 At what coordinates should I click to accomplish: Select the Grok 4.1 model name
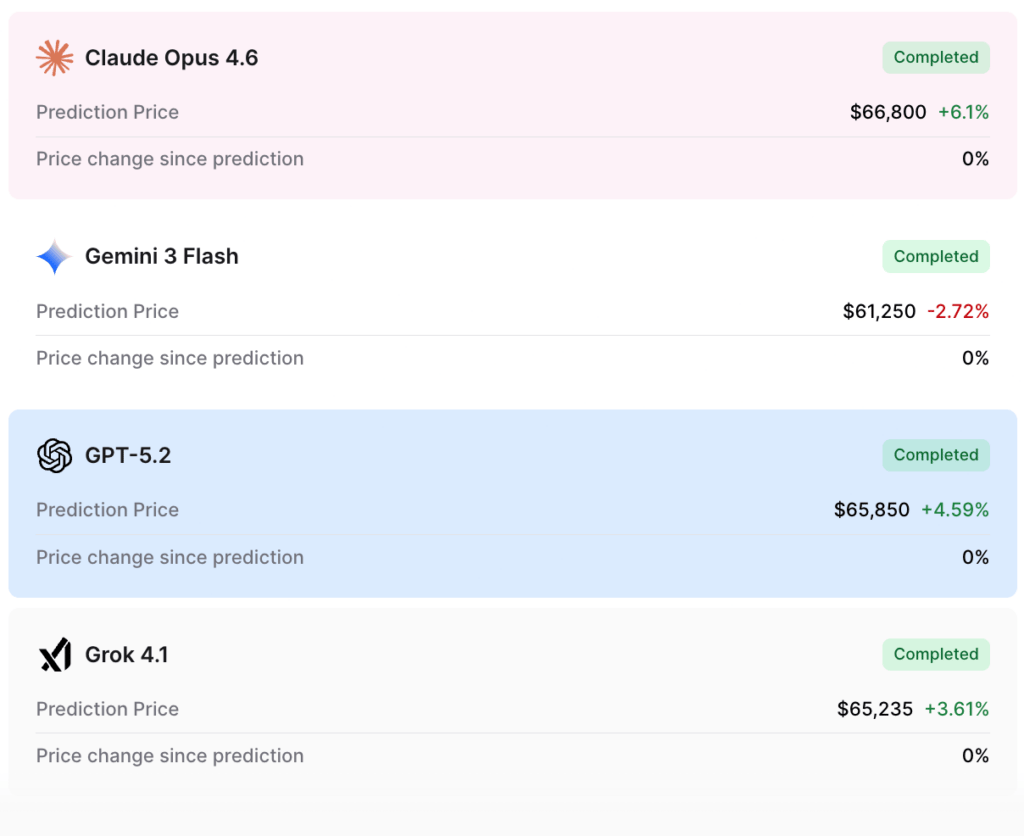(127, 654)
